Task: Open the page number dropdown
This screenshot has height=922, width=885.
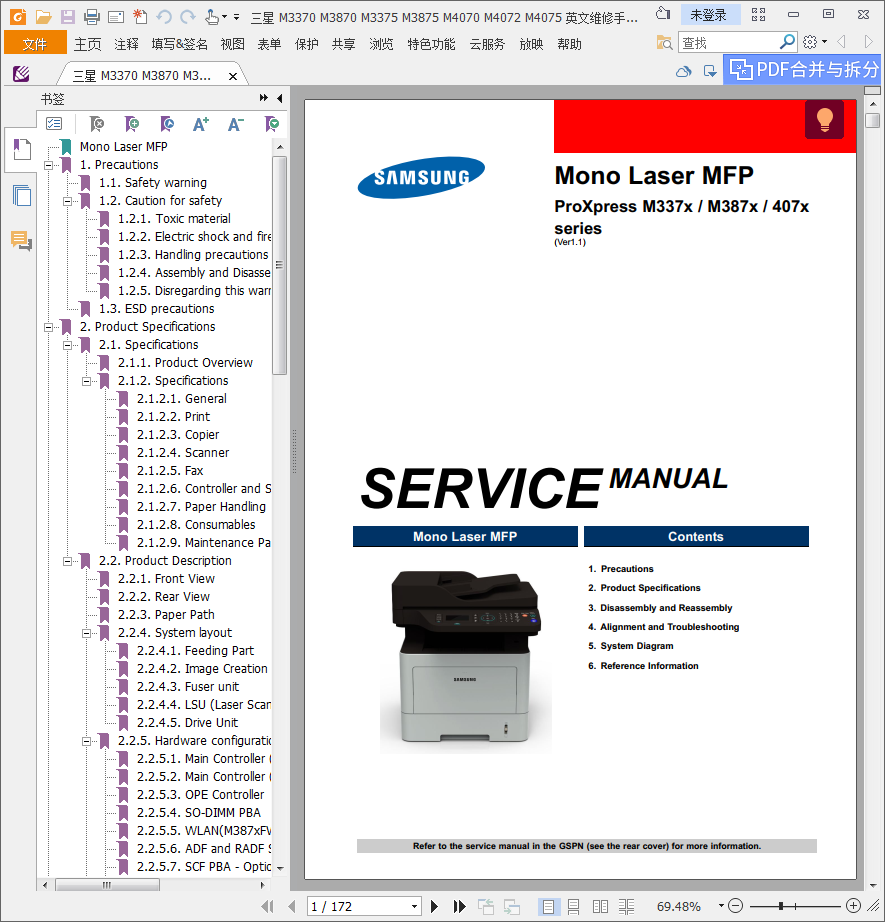Action: click(x=415, y=906)
